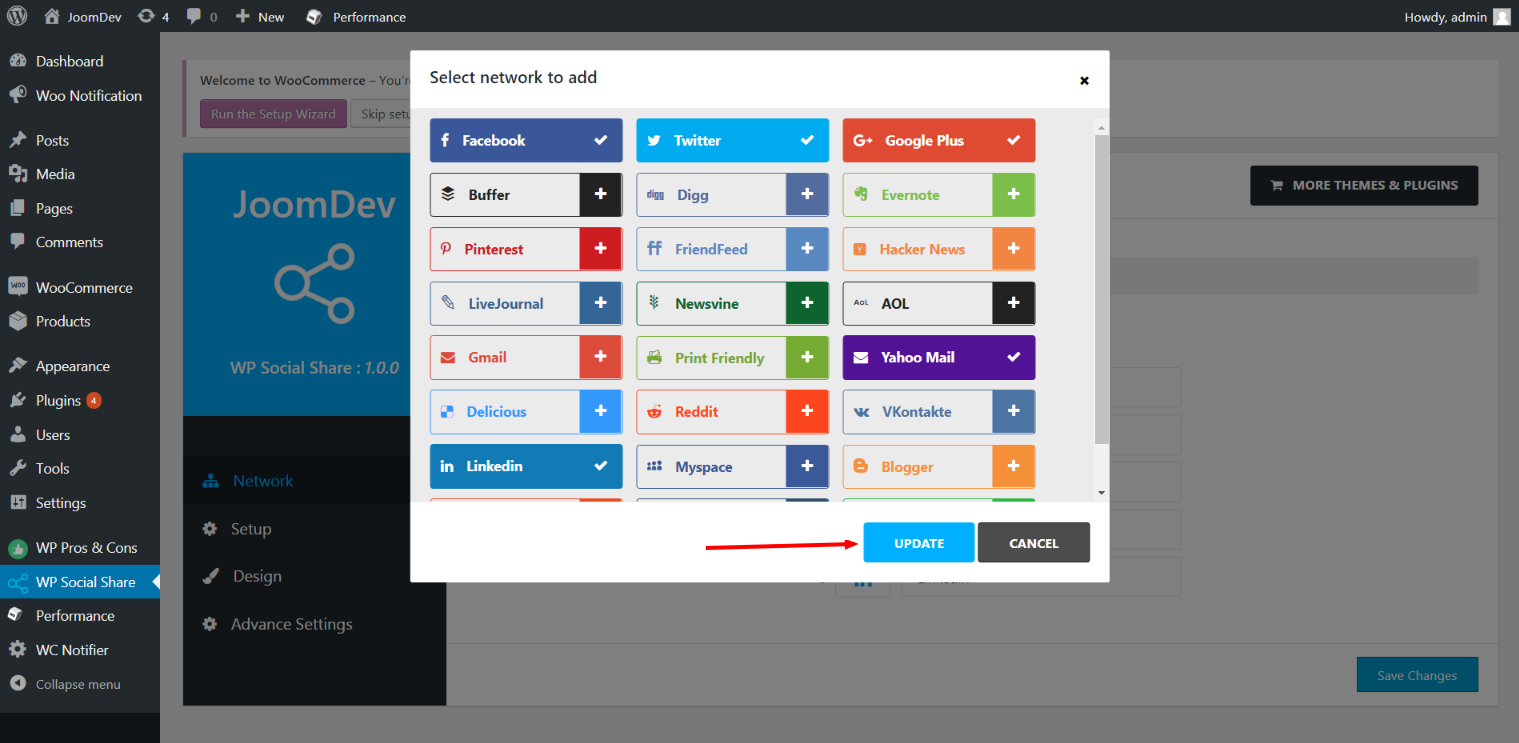Screen dimensions: 1519x743
Task: Switch to the Design plugin tab
Action: point(314,576)
